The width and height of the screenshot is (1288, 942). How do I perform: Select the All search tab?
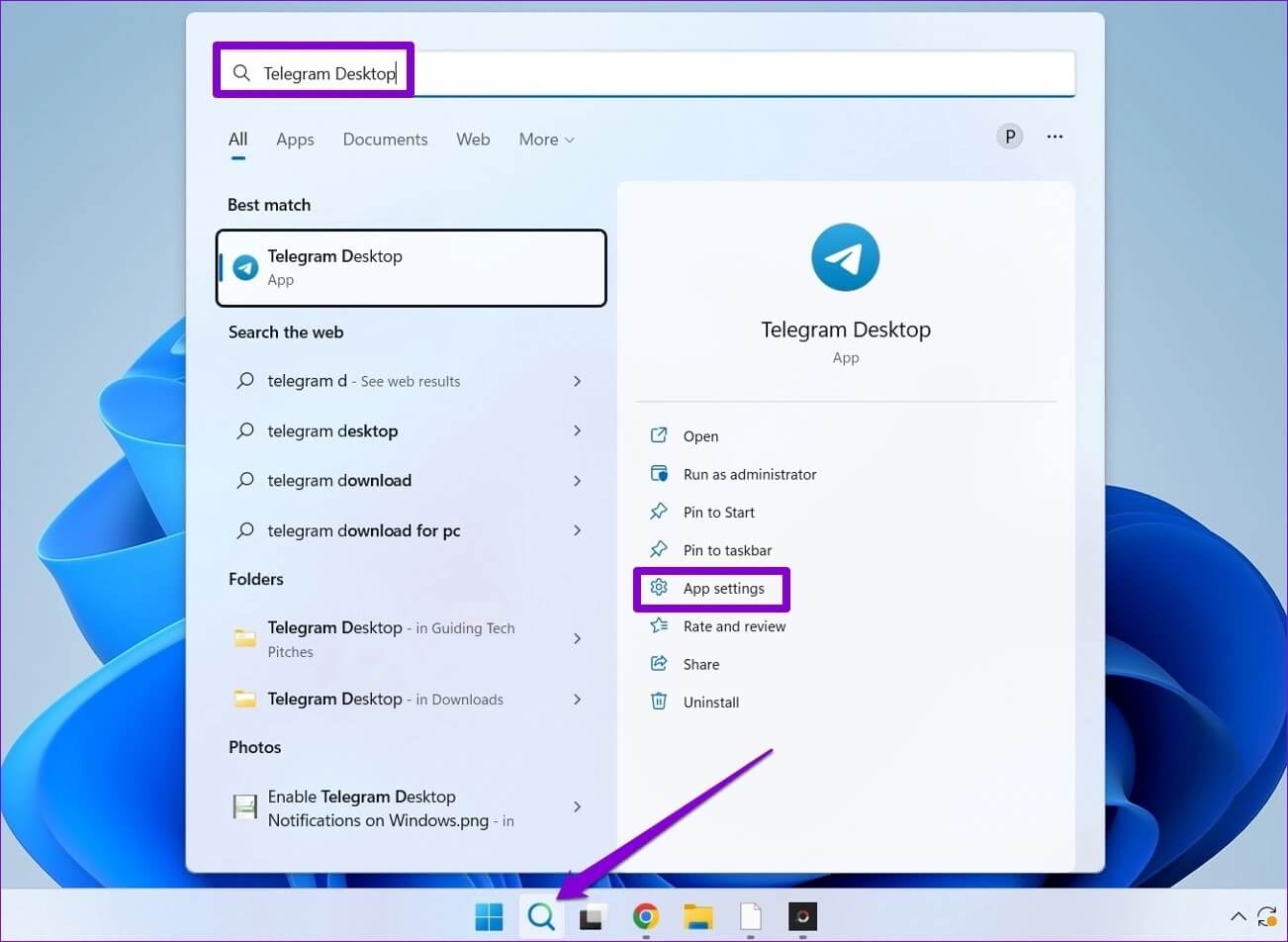238,140
